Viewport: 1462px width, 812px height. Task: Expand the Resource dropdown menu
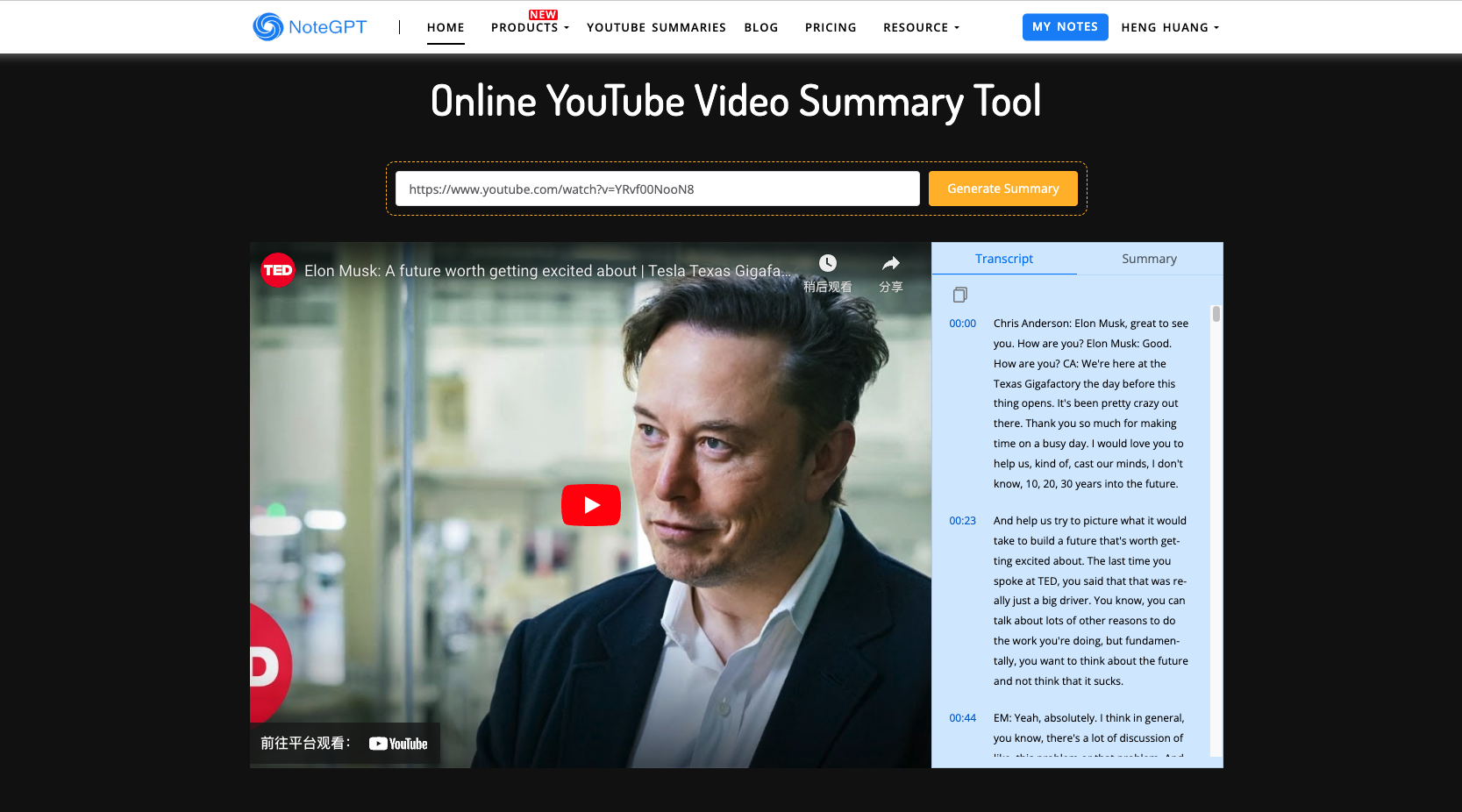[x=921, y=27]
